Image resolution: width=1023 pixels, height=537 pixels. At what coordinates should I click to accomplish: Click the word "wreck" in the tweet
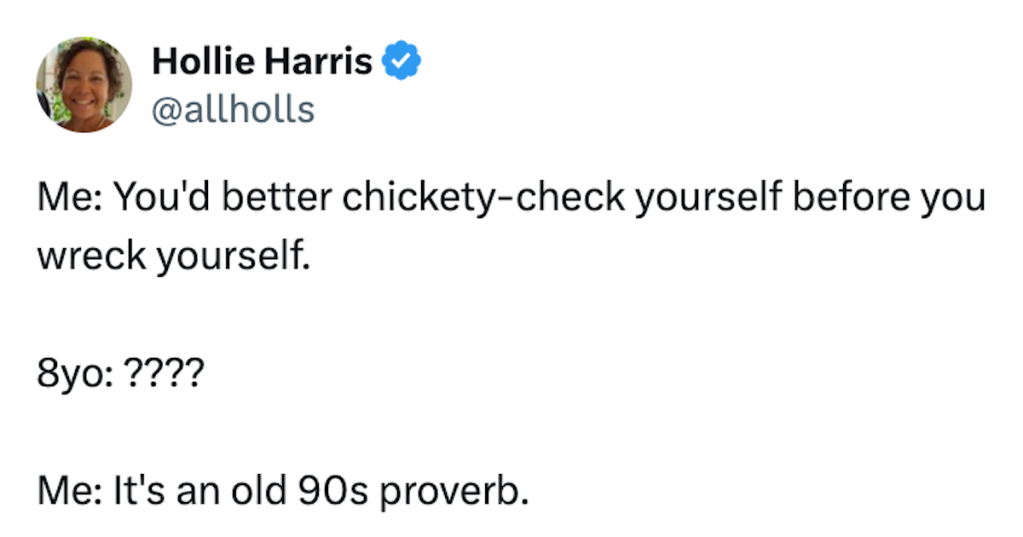[x=88, y=258]
